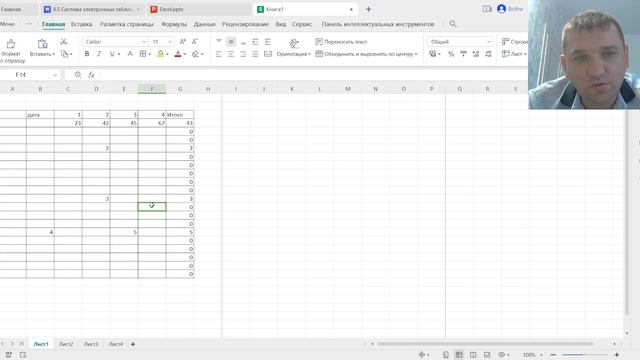Toggle bold formatting
Viewport: 640px width, 360px height.
(87, 54)
